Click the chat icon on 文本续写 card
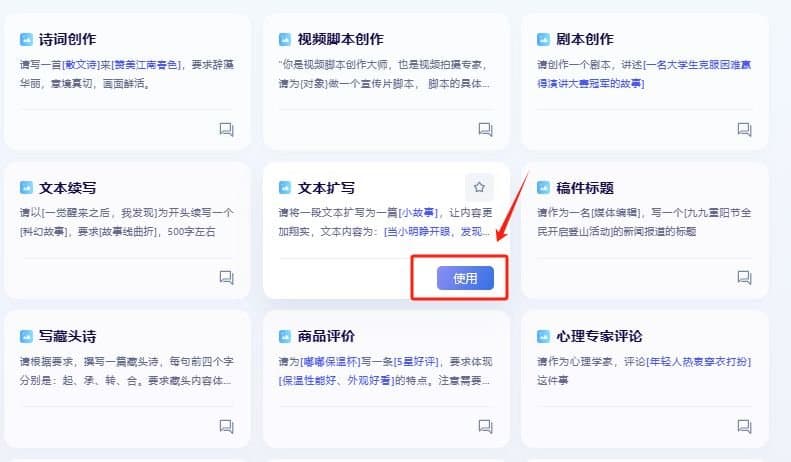 pos(227,277)
